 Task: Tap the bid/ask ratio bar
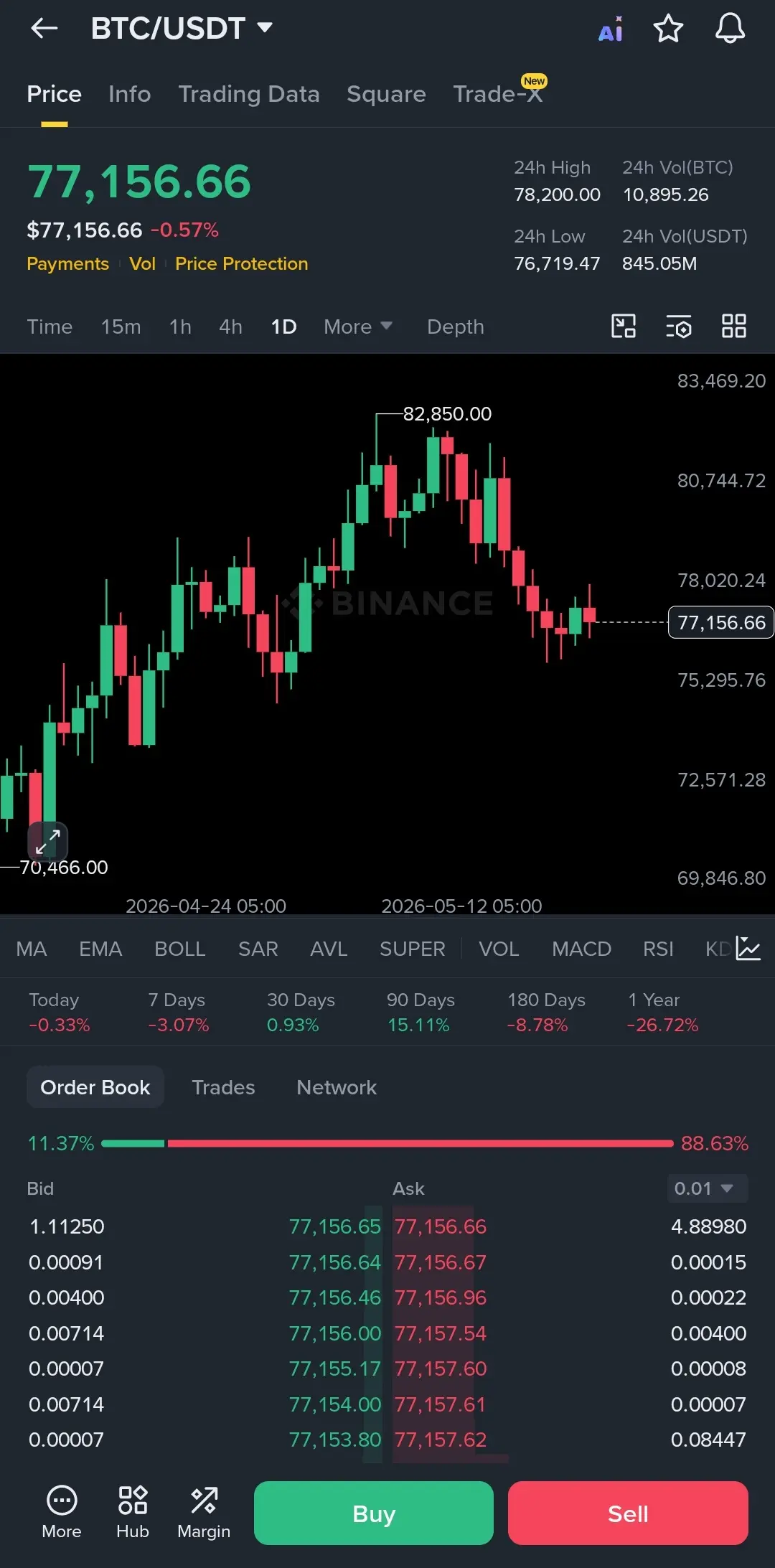387,1143
